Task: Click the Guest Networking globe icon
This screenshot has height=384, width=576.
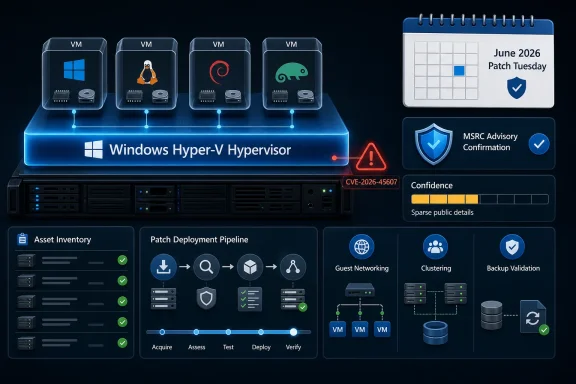Action: click(361, 247)
